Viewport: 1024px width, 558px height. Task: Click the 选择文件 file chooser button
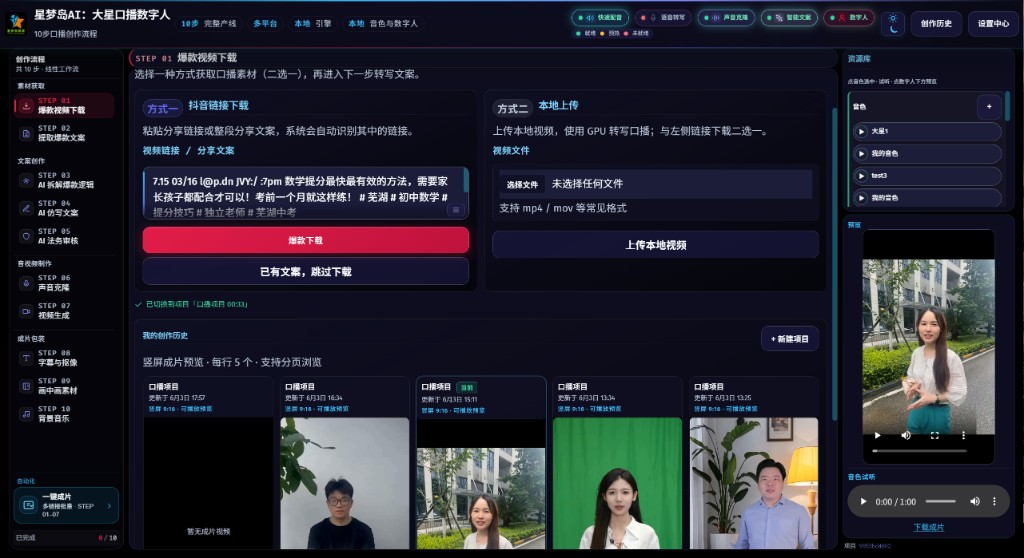(x=522, y=185)
